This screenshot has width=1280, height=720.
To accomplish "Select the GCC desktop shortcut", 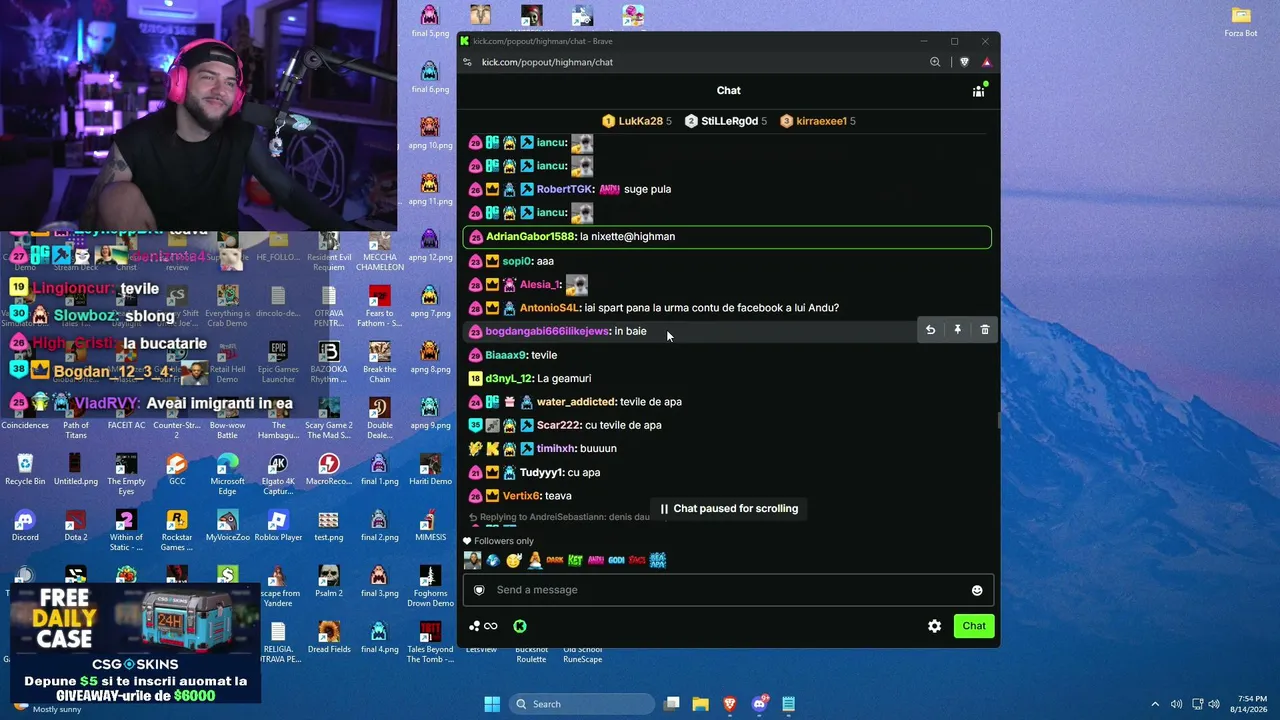I will pyautogui.click(x=177, y=469).
